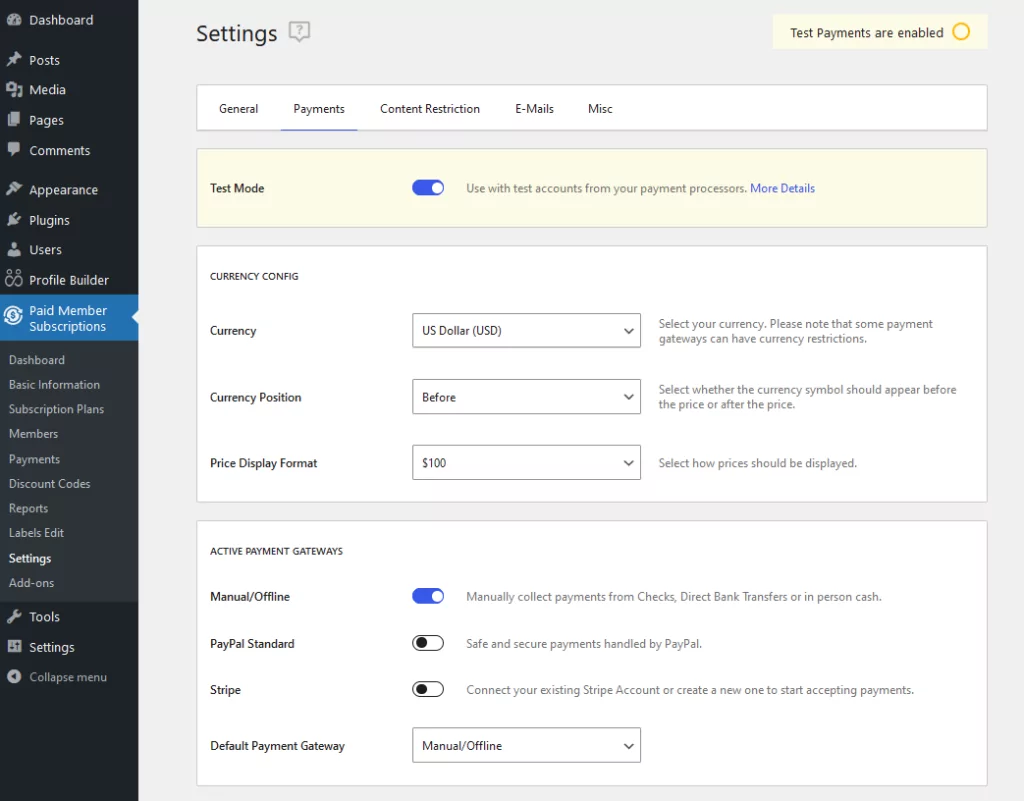This screenshot has height=801, width=1024.
Task: Open the Currency Position dropdown
Action: click(x=526, y=397)
